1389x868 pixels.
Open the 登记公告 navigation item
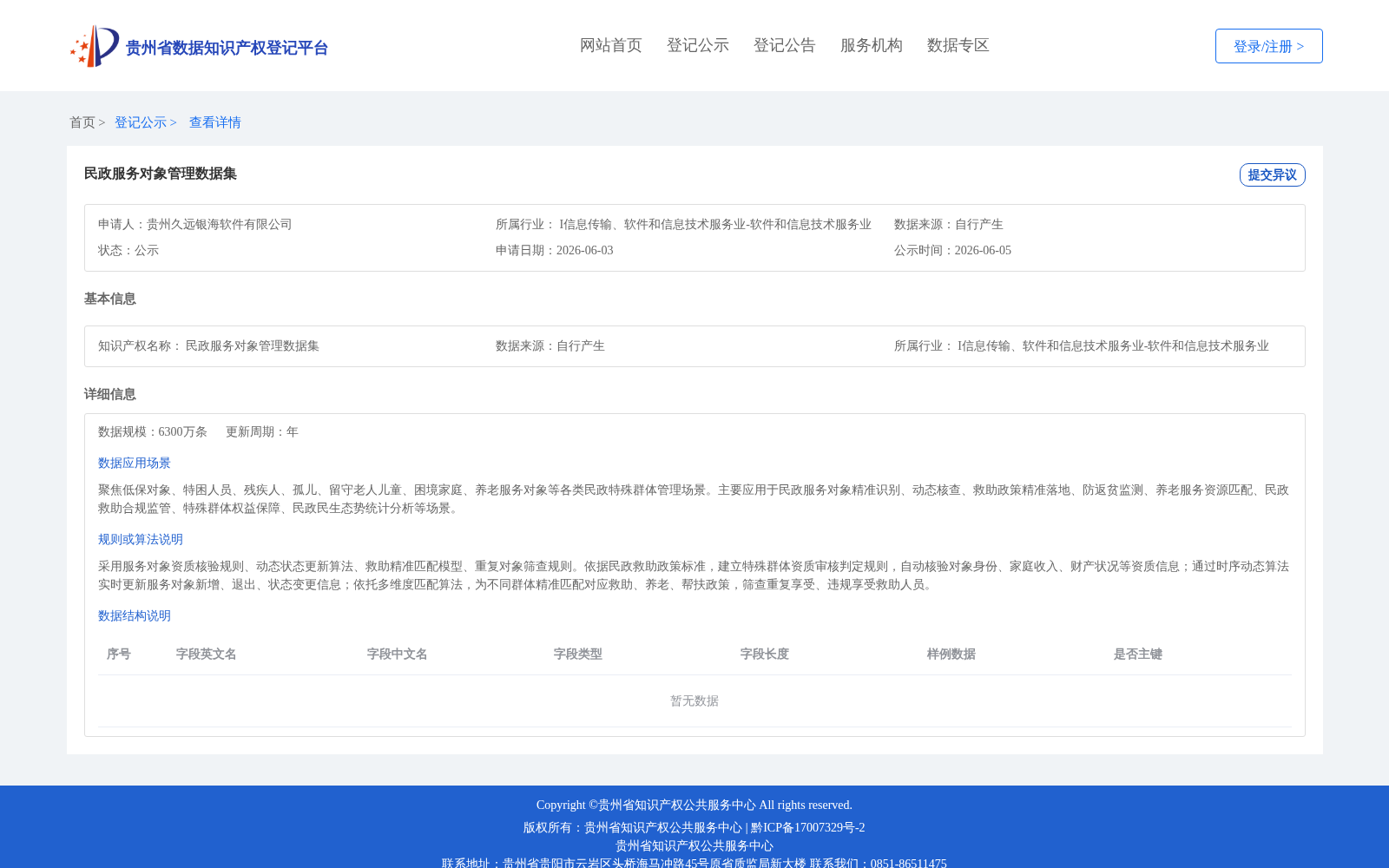click(x=785, y=45)
